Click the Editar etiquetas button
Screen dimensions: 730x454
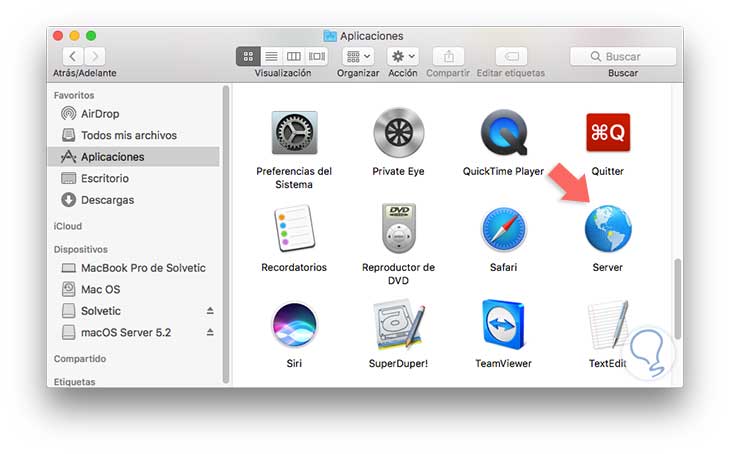pos(511,56)
